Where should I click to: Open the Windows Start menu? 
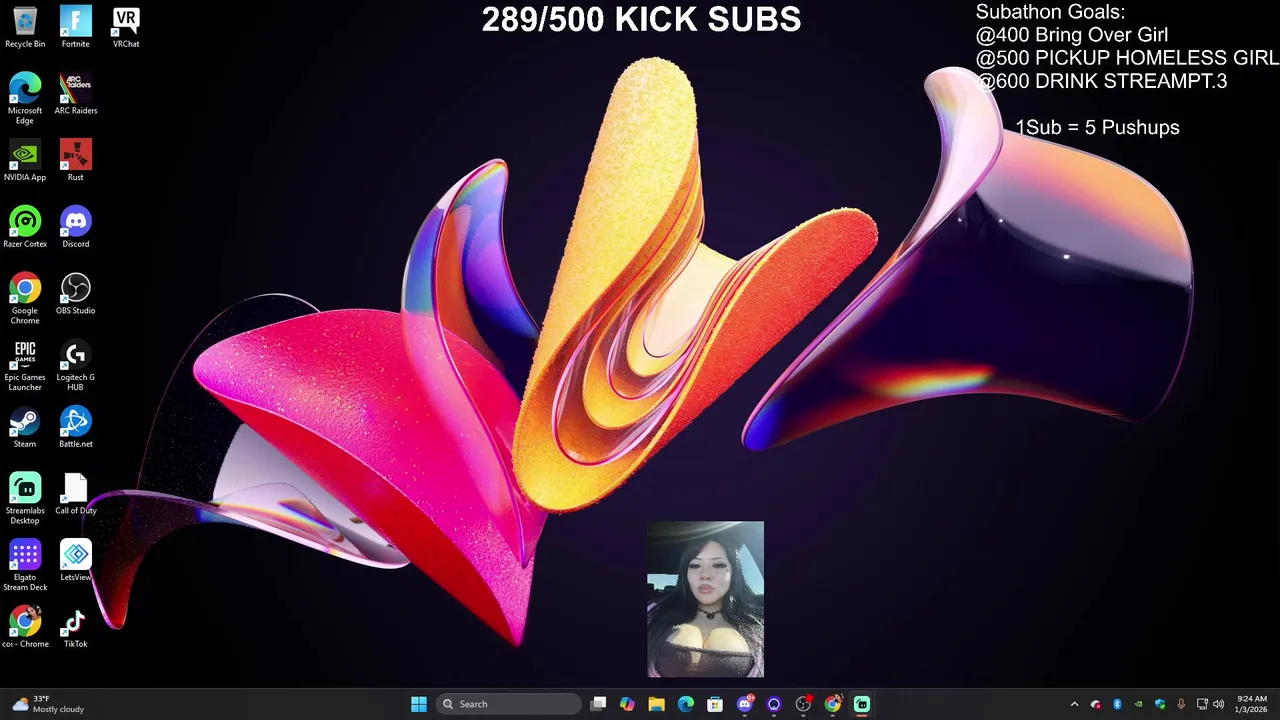[x=419, y=704]
